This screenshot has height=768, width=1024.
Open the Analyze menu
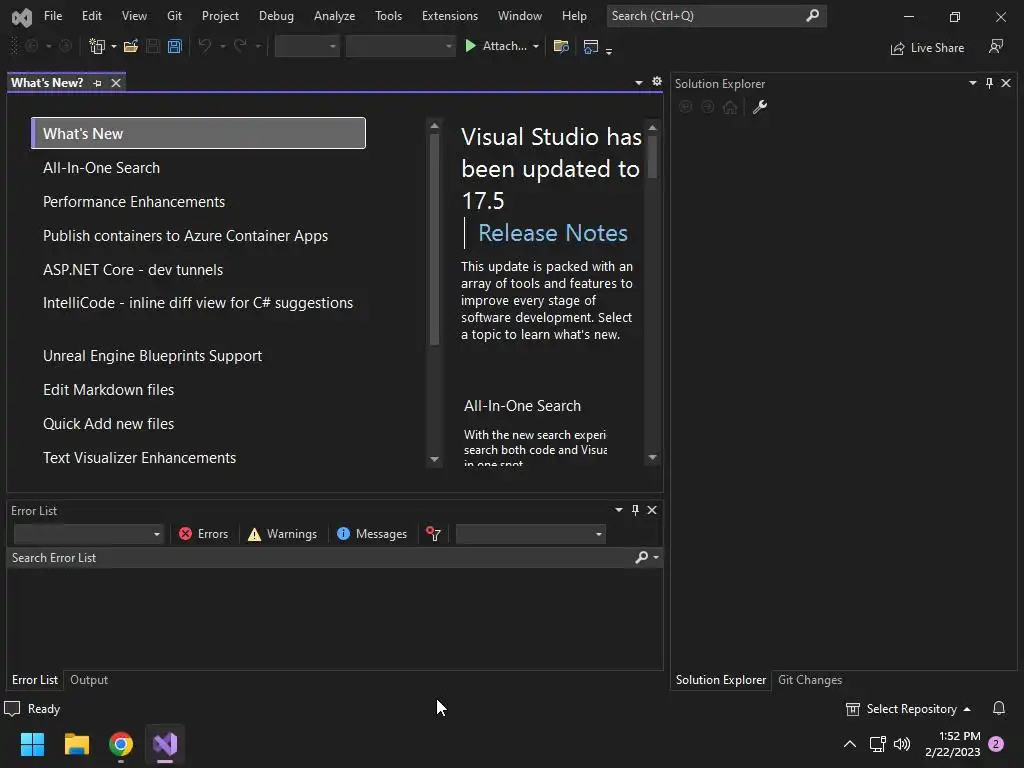(334, 16)
